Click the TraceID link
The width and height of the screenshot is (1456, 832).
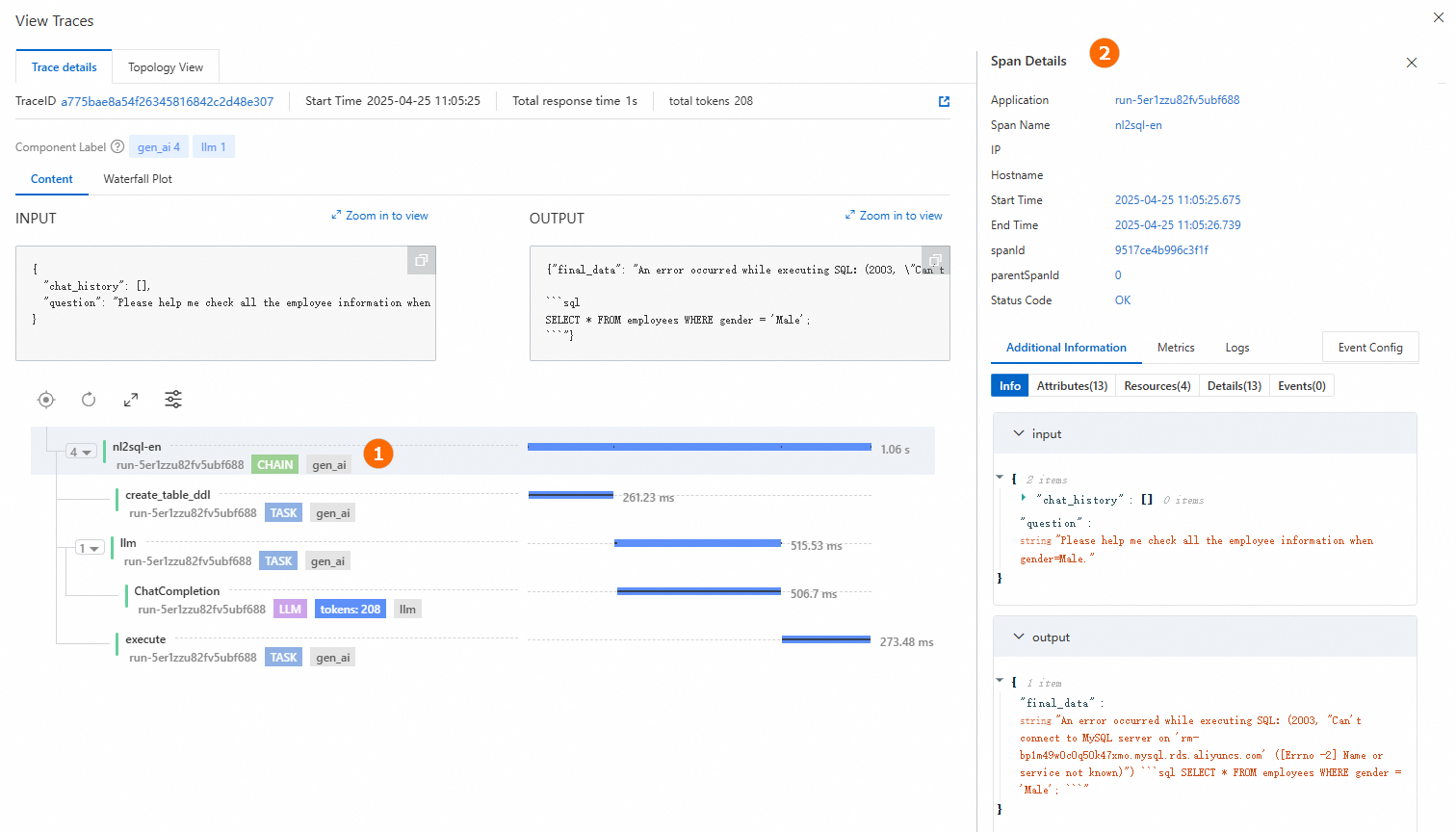[x=168, y=101]
